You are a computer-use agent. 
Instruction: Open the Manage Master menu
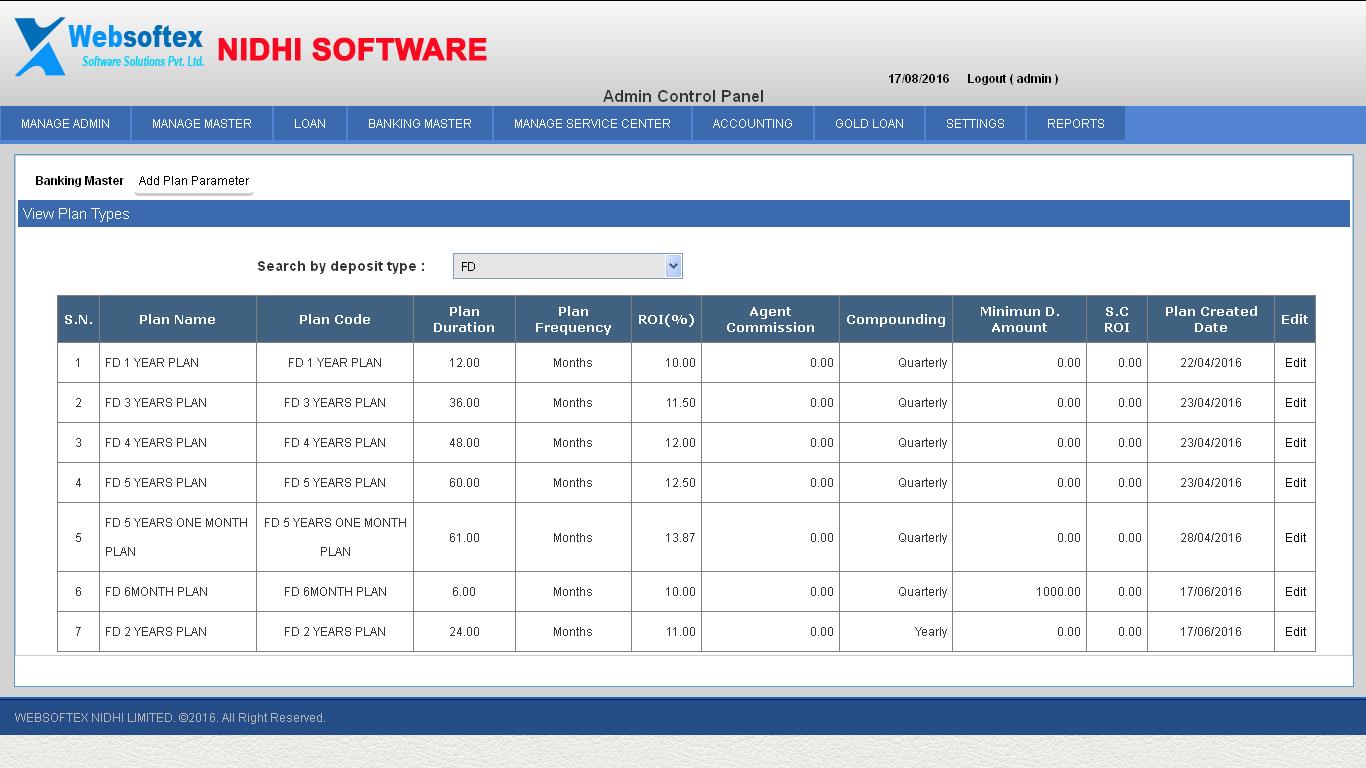[202, 123]
